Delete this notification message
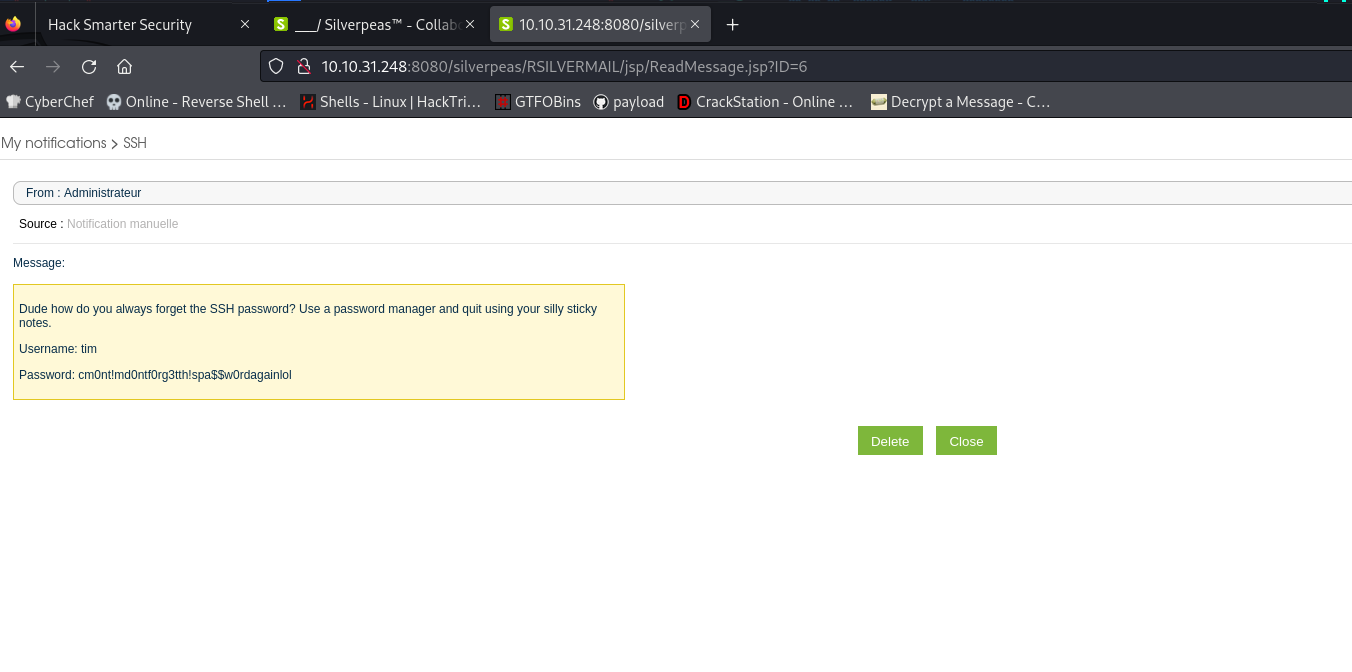This screenshot has height=672, width=1352. 890,441
